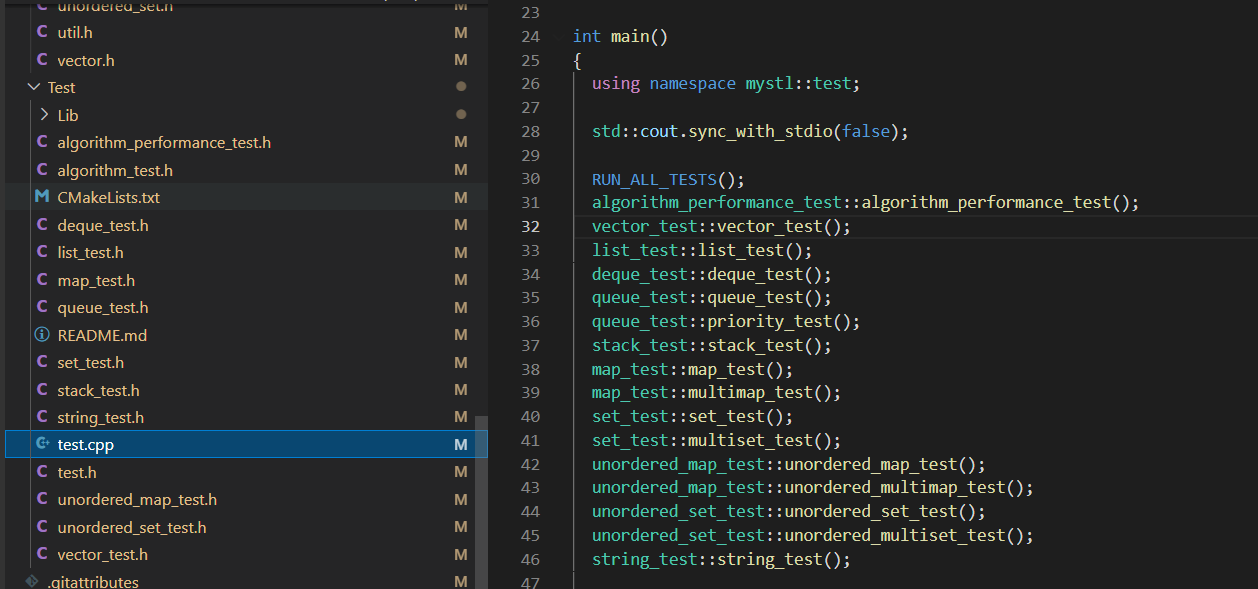Open algorithm_test.h file
This screenshot has width=1258, height=589.
click(x=115, y=170)
